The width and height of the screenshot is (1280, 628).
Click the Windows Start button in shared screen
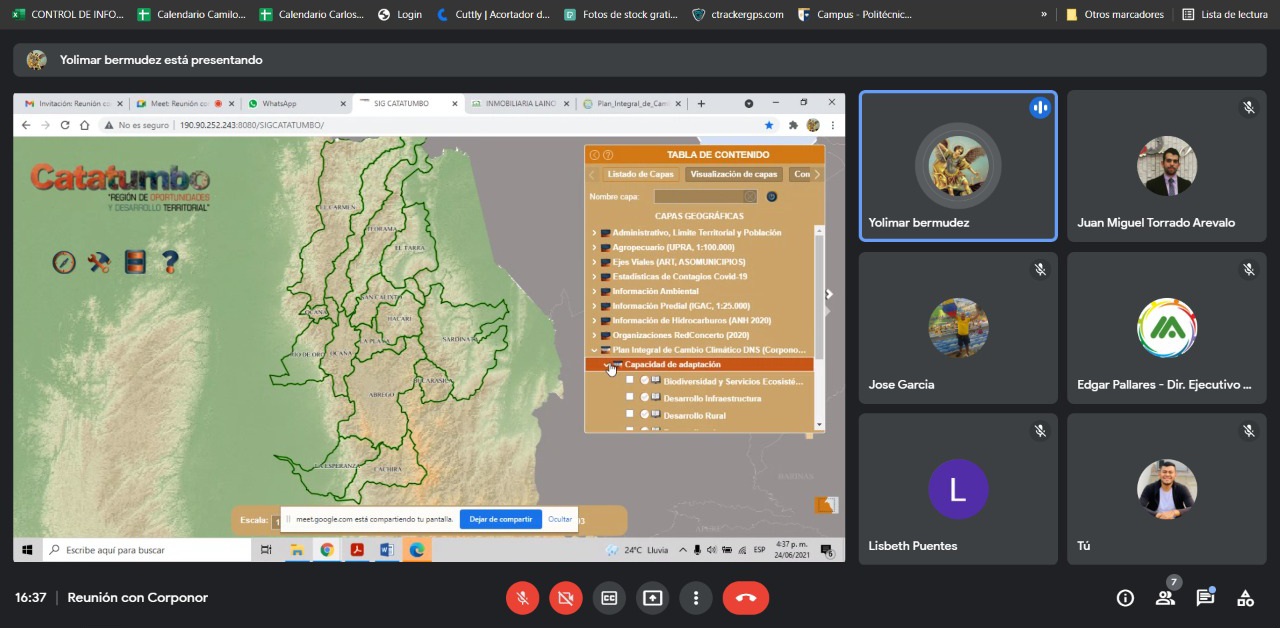tap(27, 550)
